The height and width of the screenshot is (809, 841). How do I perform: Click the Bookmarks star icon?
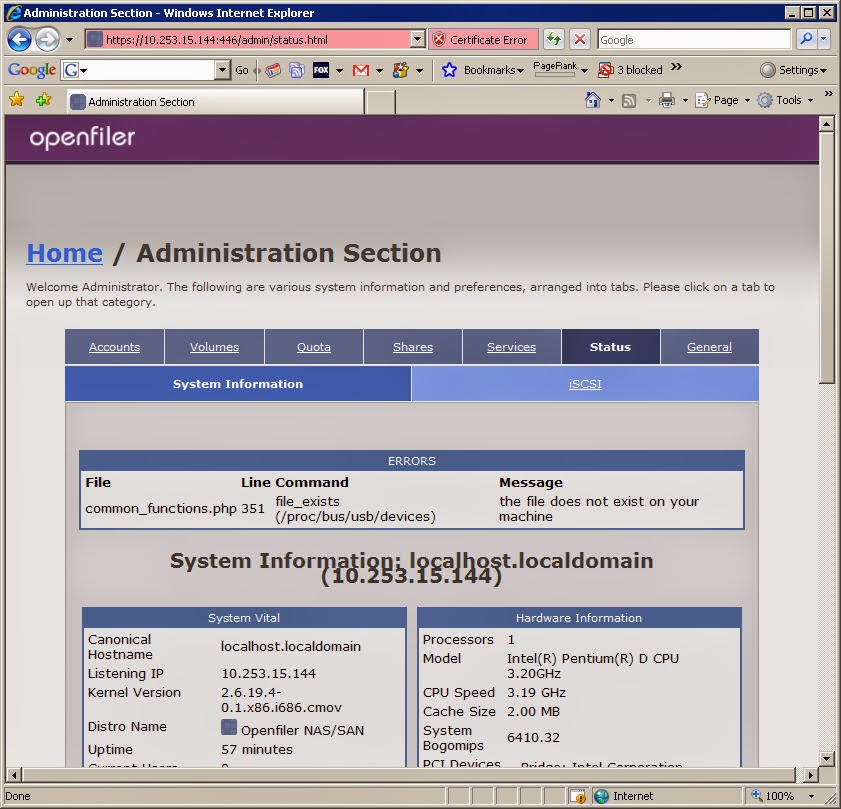449,70
